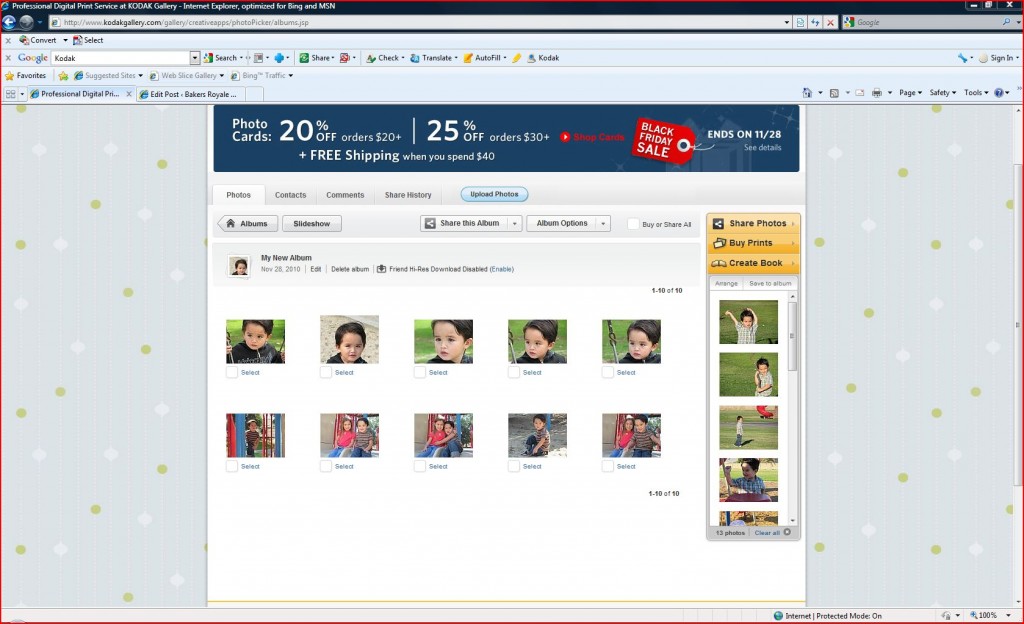Viewport: 1024px width, 624px height.
Task: Select the Arrange tab in photo tray
Action: click(726, 283)
